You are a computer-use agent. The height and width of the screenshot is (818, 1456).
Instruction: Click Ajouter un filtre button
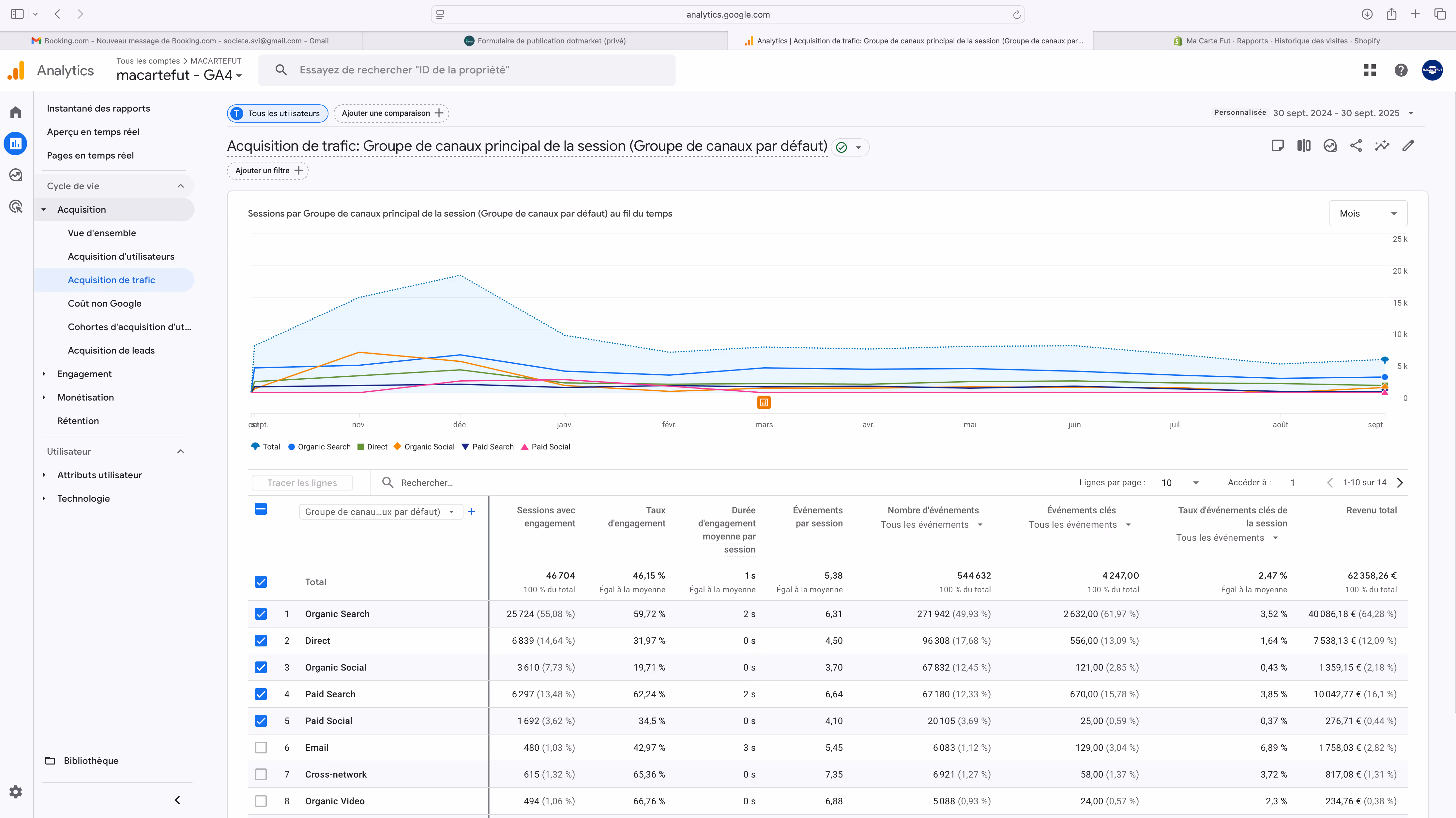[x=268, y=171]
